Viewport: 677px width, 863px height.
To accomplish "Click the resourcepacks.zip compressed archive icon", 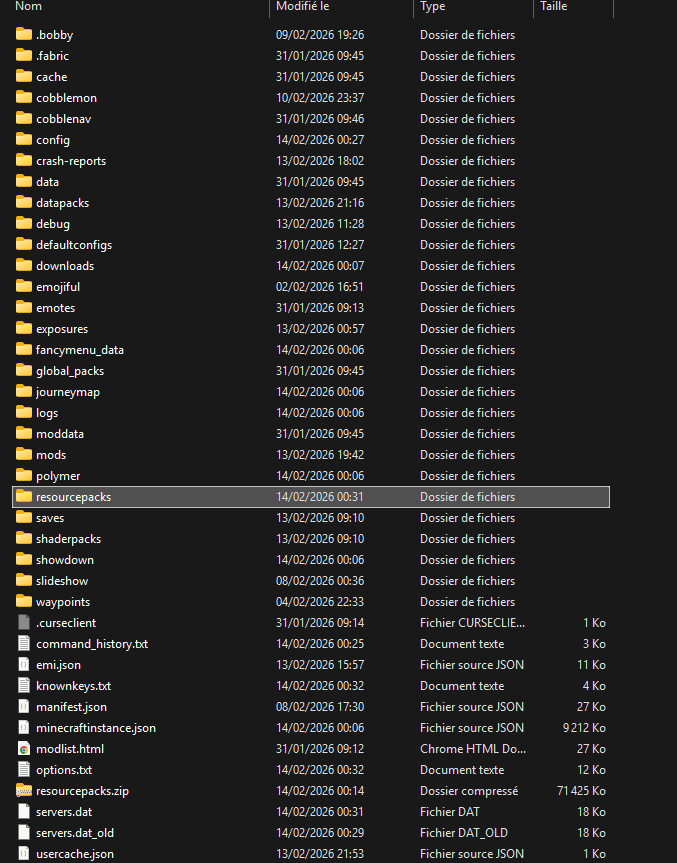I will [x=24, y=791].
